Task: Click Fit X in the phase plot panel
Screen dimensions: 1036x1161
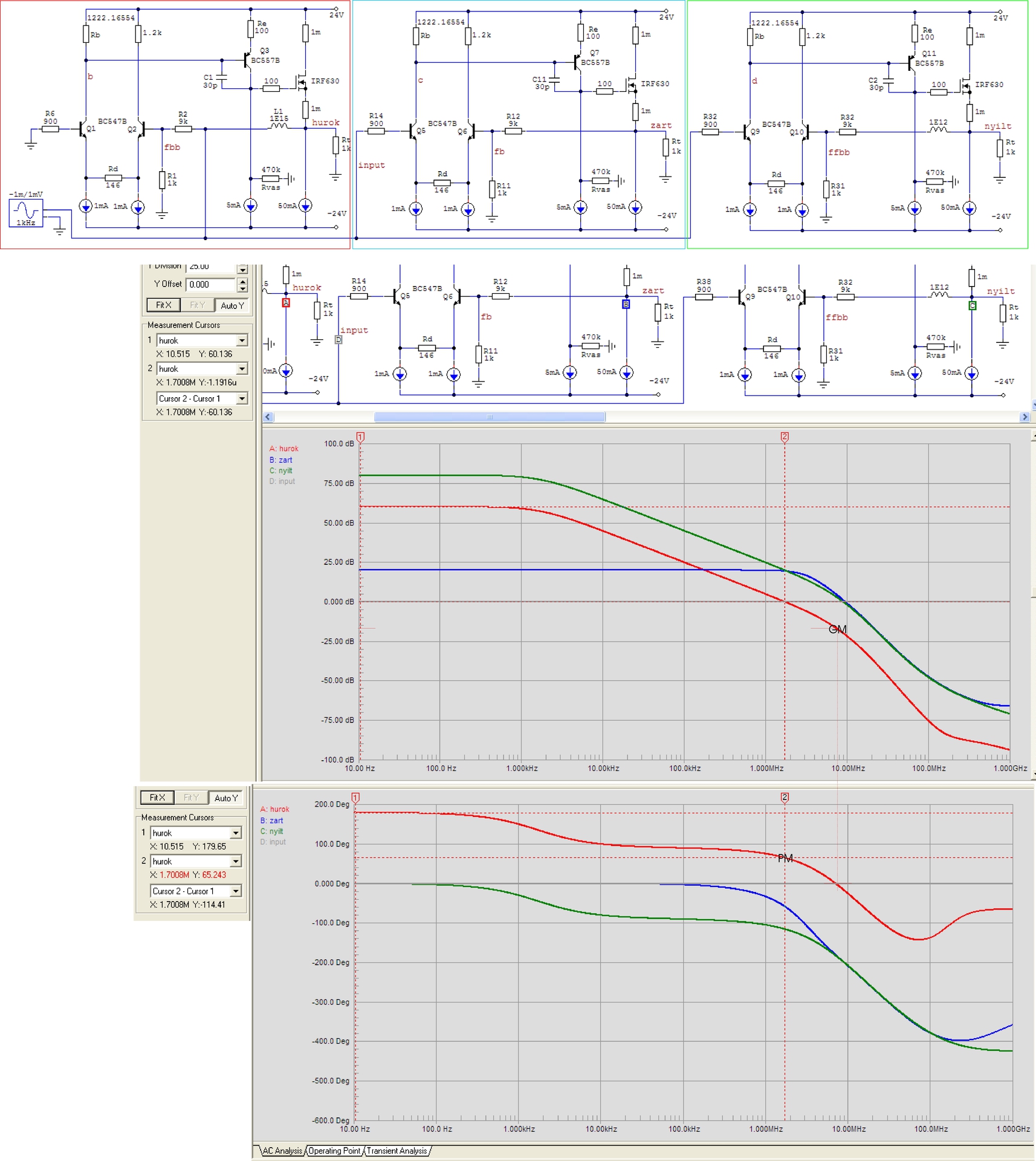Action: tap(157, 798)
